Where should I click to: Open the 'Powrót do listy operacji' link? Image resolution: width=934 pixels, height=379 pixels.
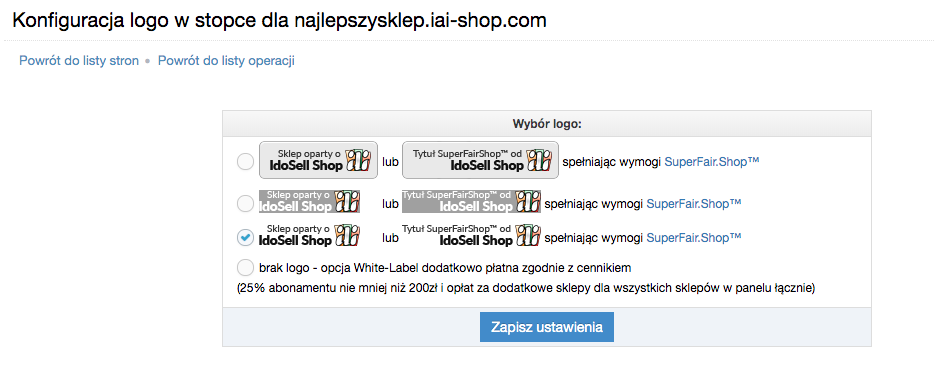[x=226, y=61]
